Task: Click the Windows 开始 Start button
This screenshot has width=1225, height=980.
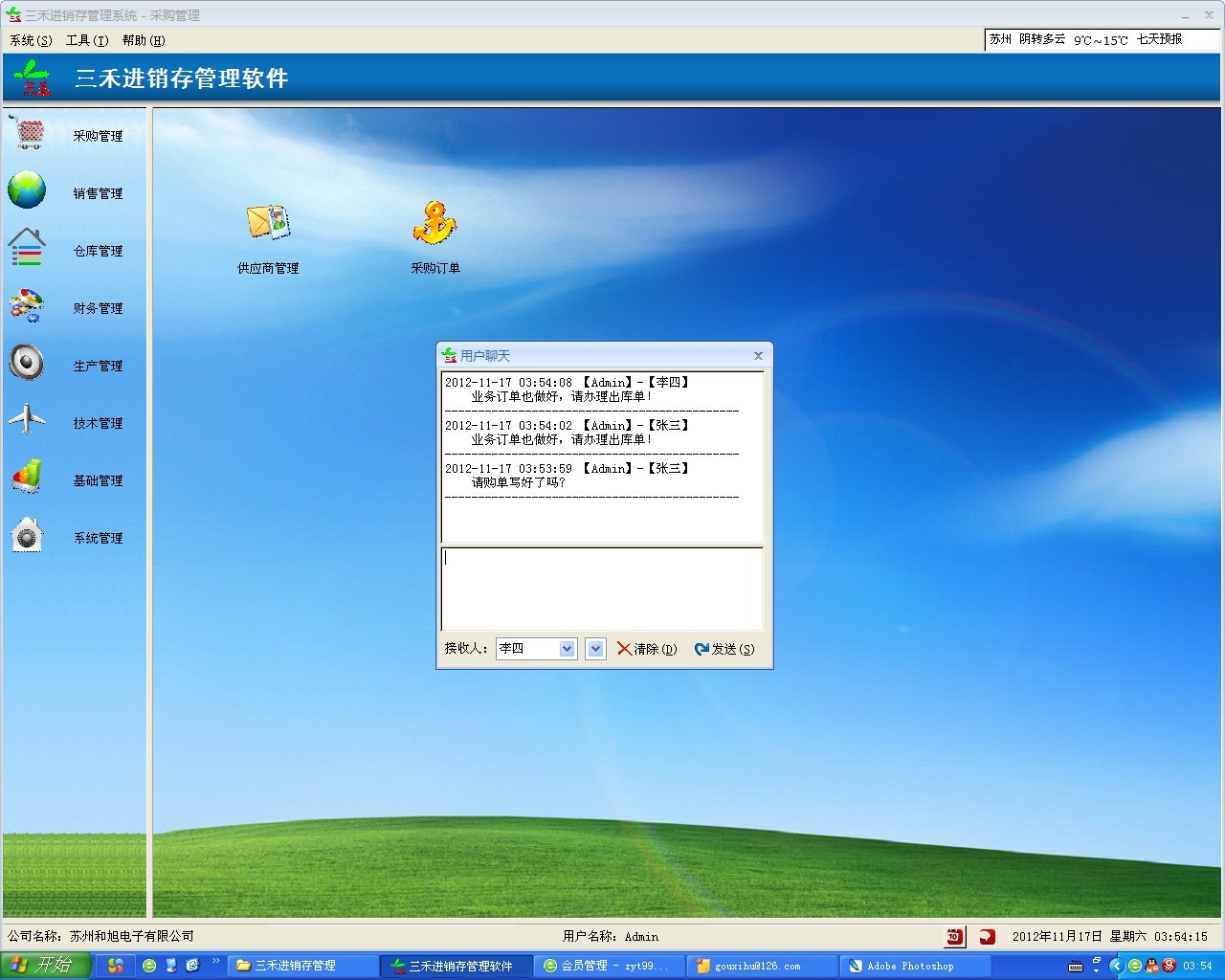Action: (45, 966)
